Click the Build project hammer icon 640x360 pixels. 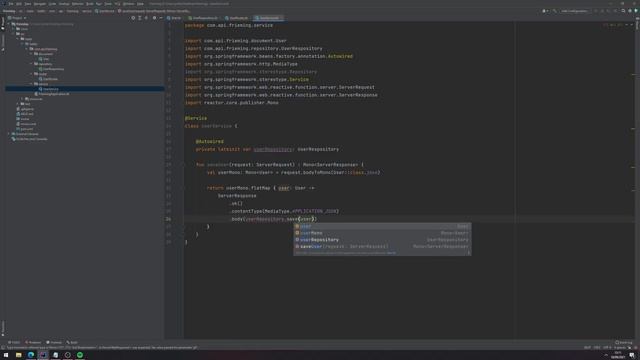(x=555, y=11)
